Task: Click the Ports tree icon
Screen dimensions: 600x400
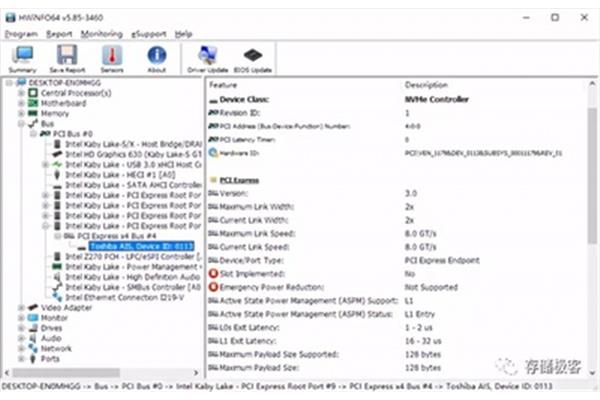Action: [33, 359]
